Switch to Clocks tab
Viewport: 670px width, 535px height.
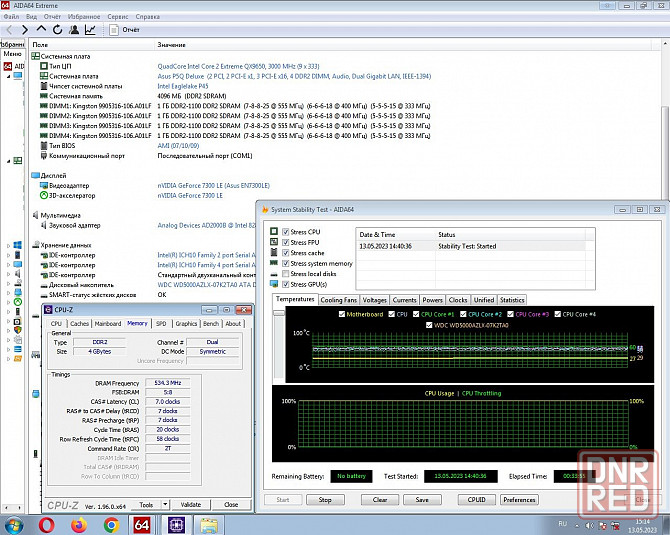click(458, 300)
